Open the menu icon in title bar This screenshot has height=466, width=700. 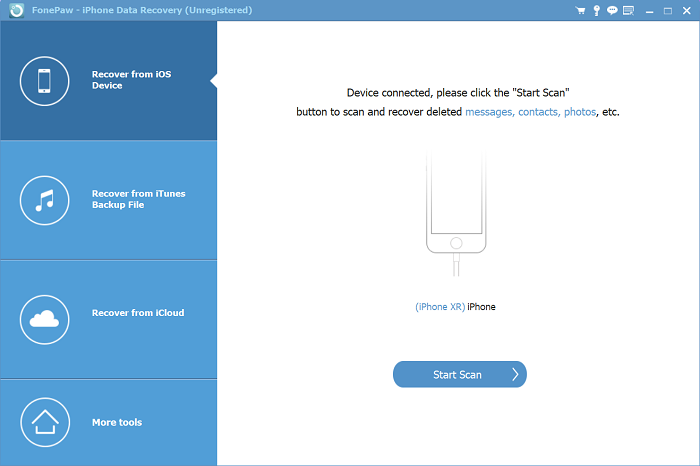coord(629,10)
